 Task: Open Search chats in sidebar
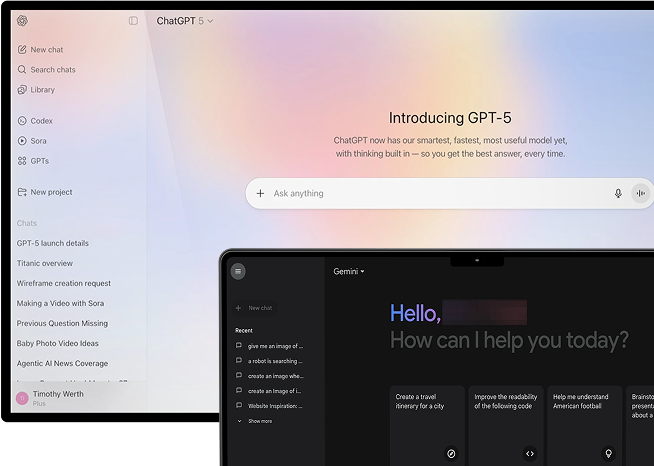tap(52, 70)
